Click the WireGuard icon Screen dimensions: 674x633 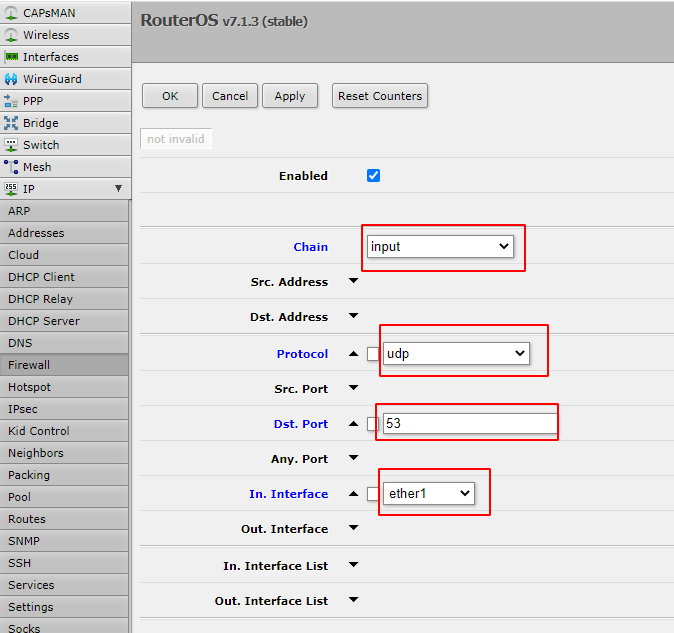click(11, 79)
